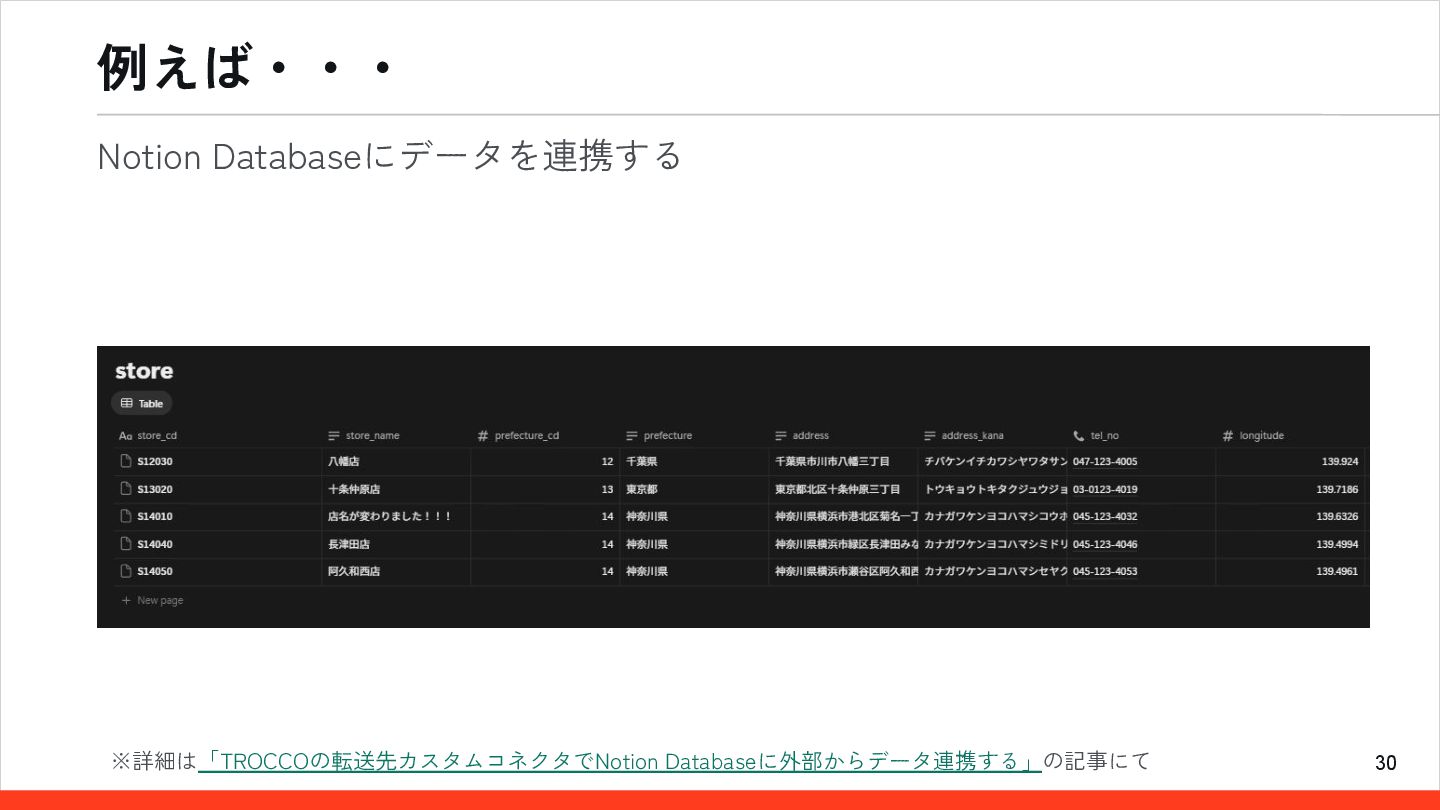Select the 十条仲原店 store name cell
This screenshot has height=810, width=1440.
396,489
